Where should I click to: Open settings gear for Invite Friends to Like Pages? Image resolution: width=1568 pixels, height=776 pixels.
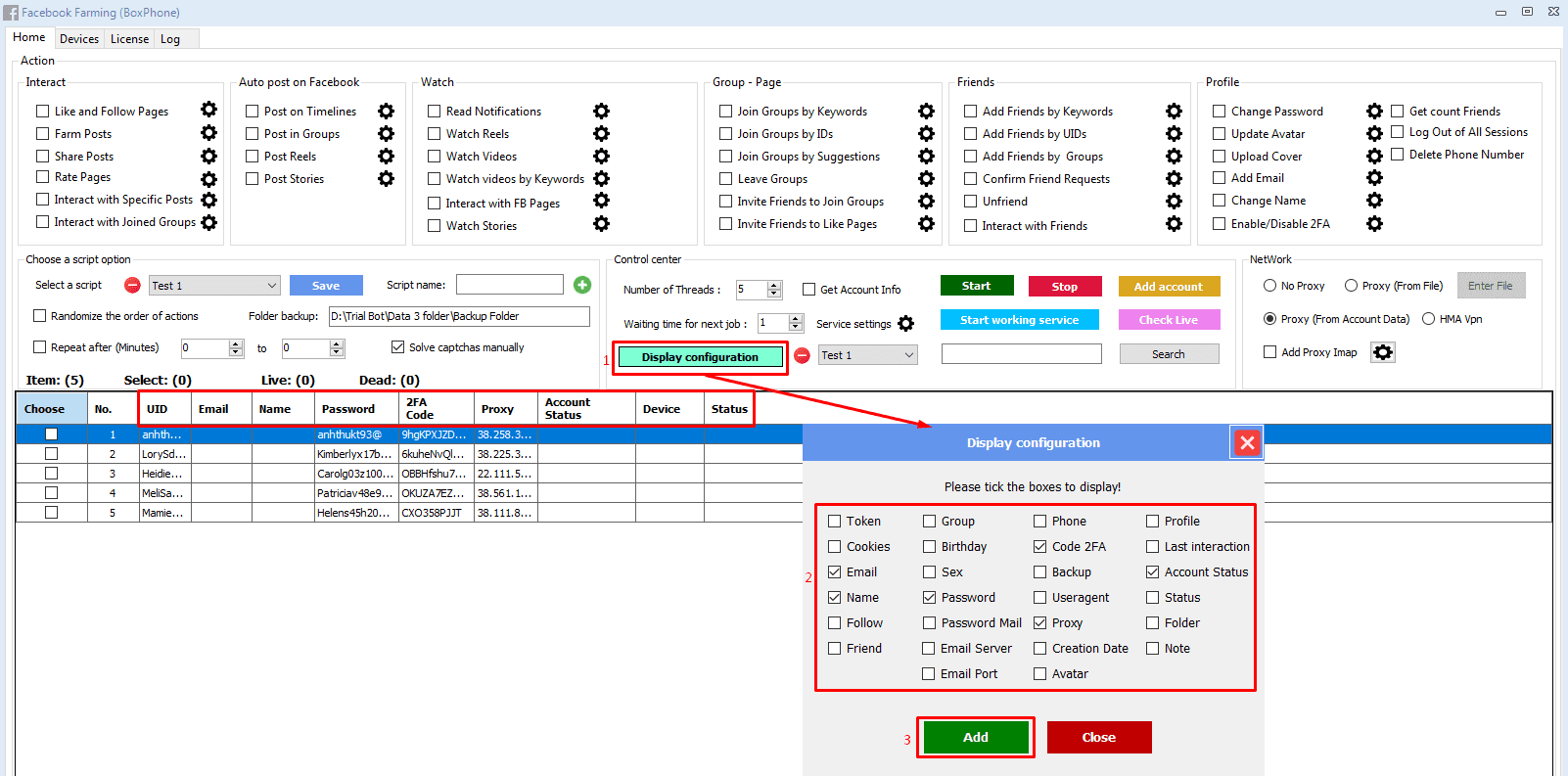(x=926, y=224)
